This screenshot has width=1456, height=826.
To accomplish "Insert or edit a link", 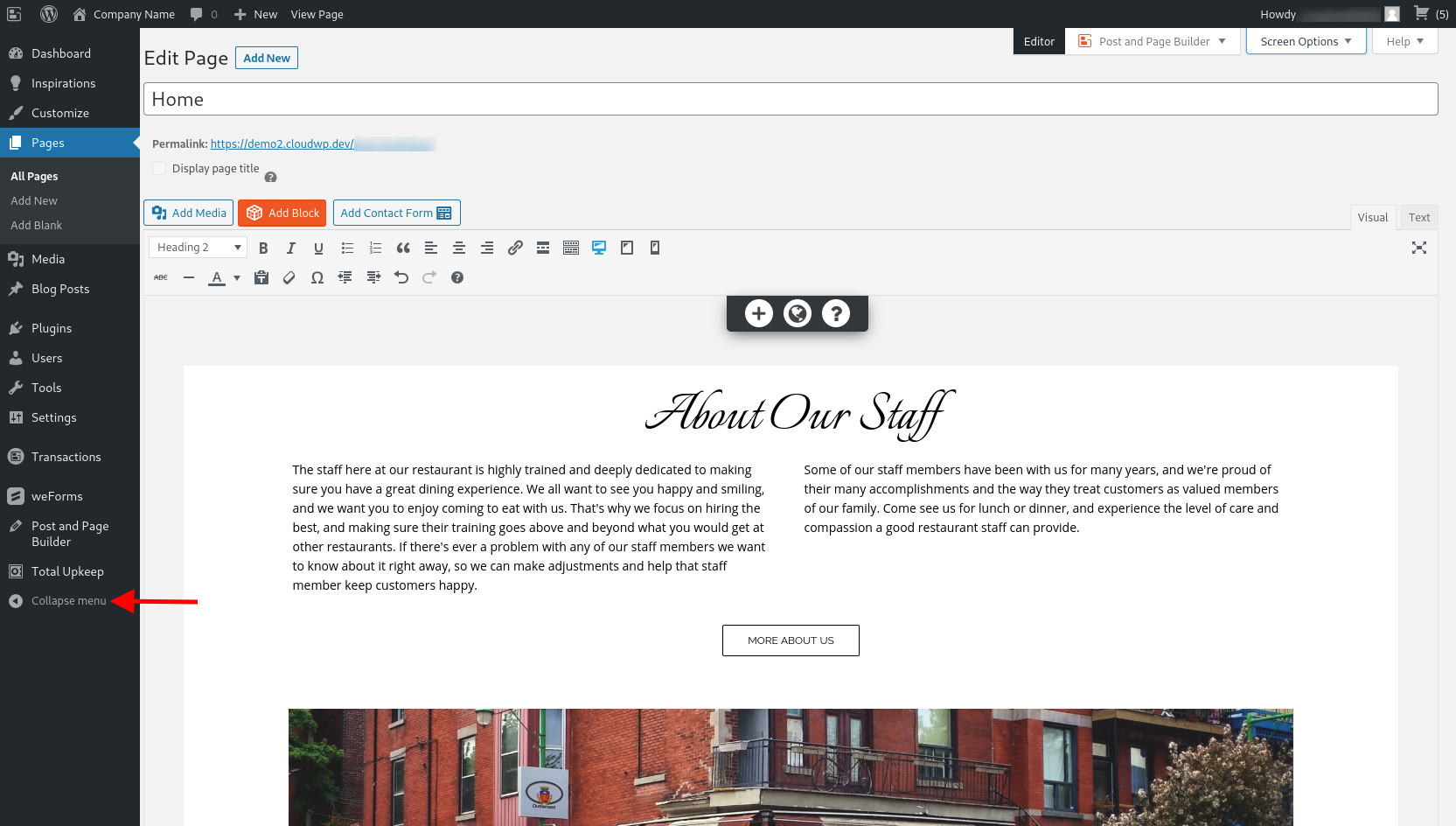I will [515, 248].
